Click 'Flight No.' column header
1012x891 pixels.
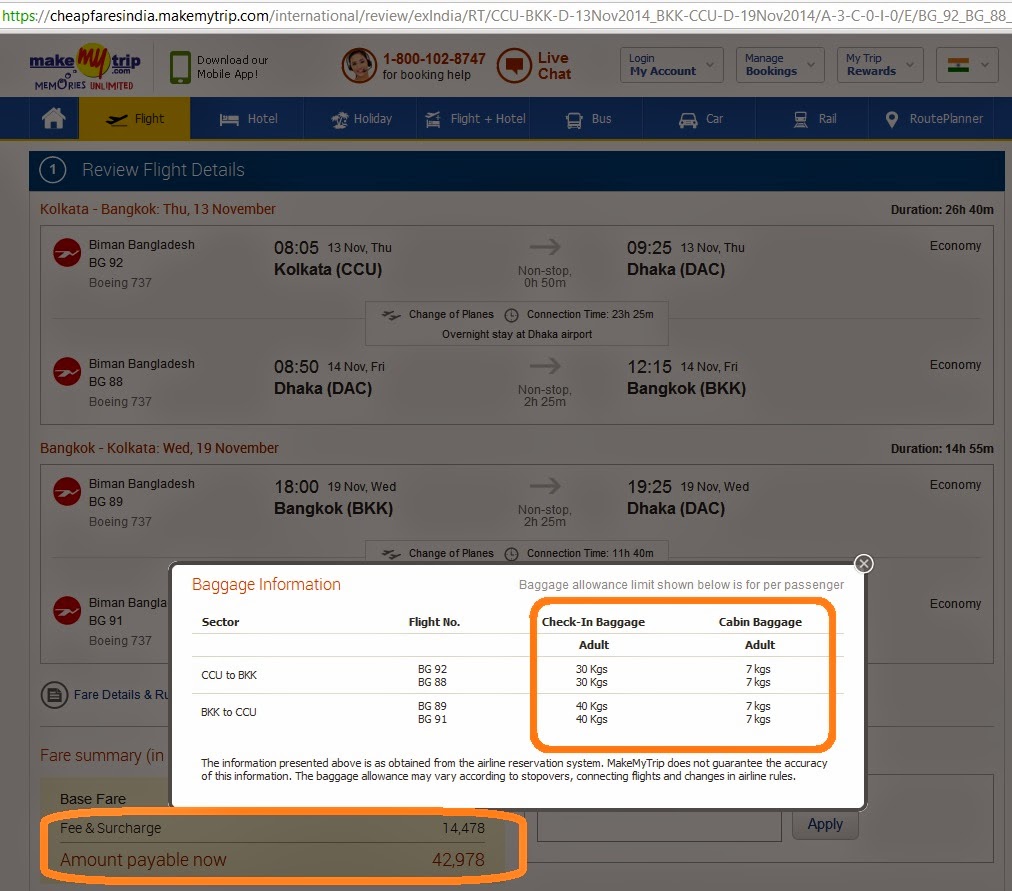pyautogui.click(x=434, y=622)
